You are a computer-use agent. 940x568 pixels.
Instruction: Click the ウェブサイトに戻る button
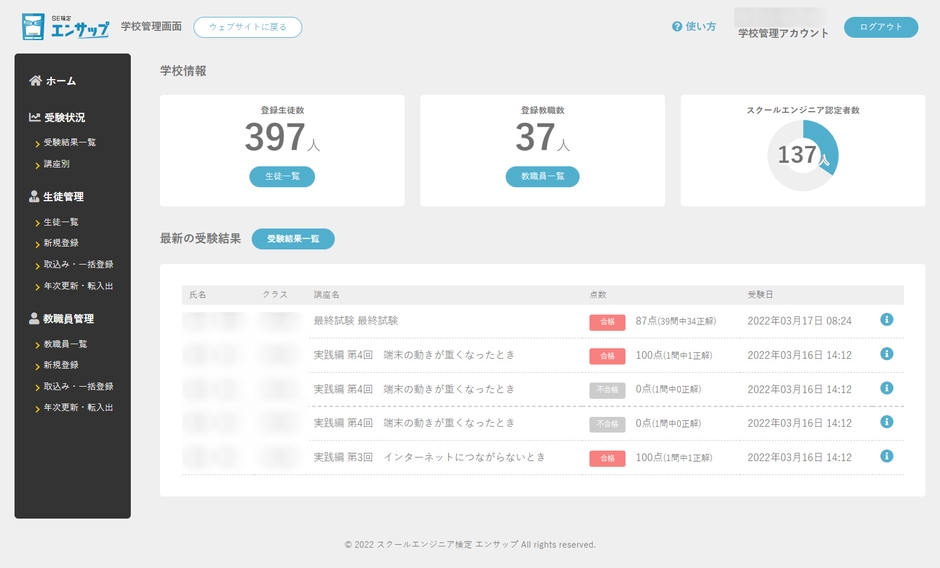click(247, 27)
